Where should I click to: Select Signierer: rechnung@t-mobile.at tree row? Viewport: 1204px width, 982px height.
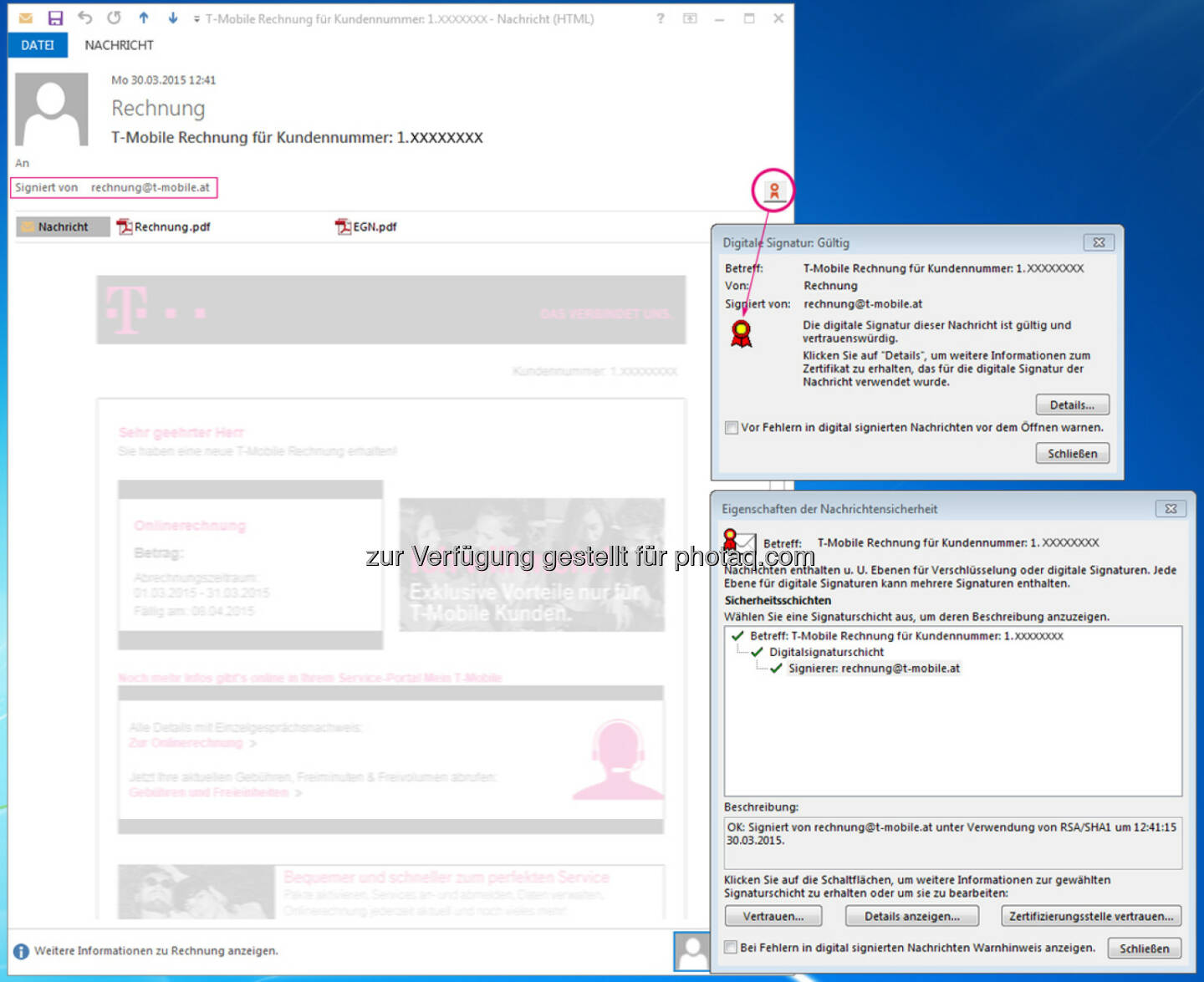pyautogui.click(x=865, y=669)
